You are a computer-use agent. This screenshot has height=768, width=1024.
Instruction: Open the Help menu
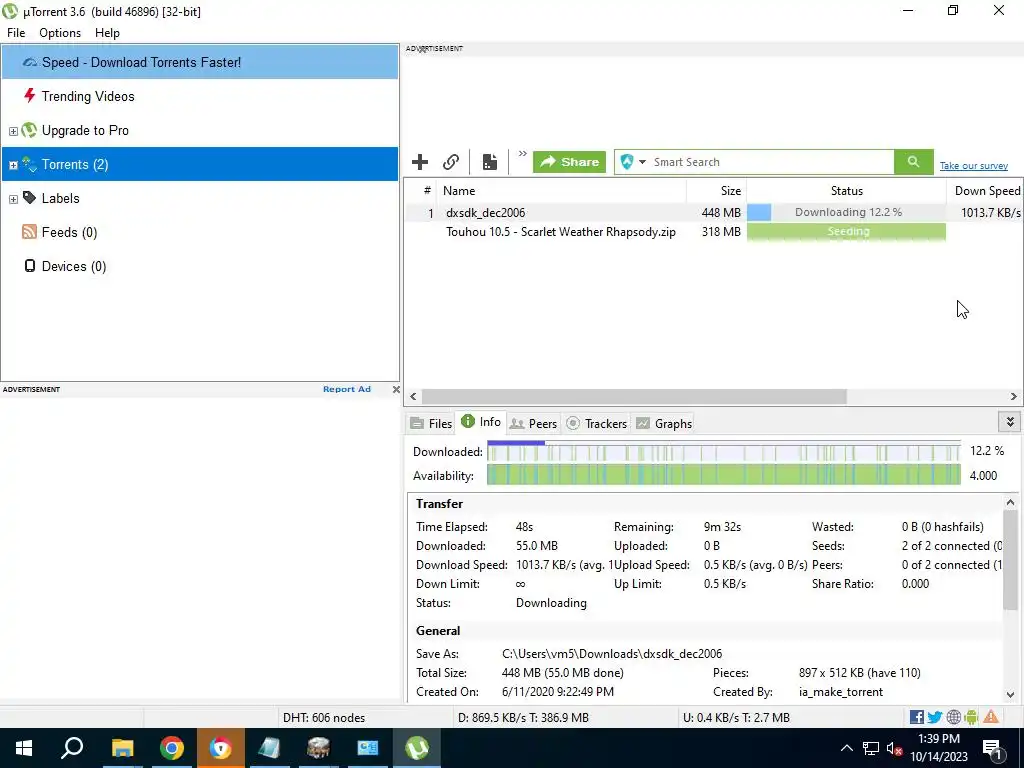[x=107, y=33]
